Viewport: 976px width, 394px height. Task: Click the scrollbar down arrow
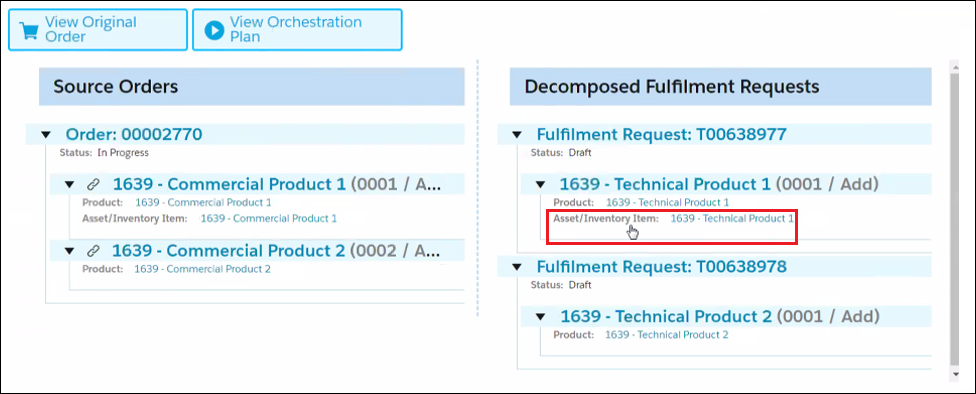coord(955,374)
